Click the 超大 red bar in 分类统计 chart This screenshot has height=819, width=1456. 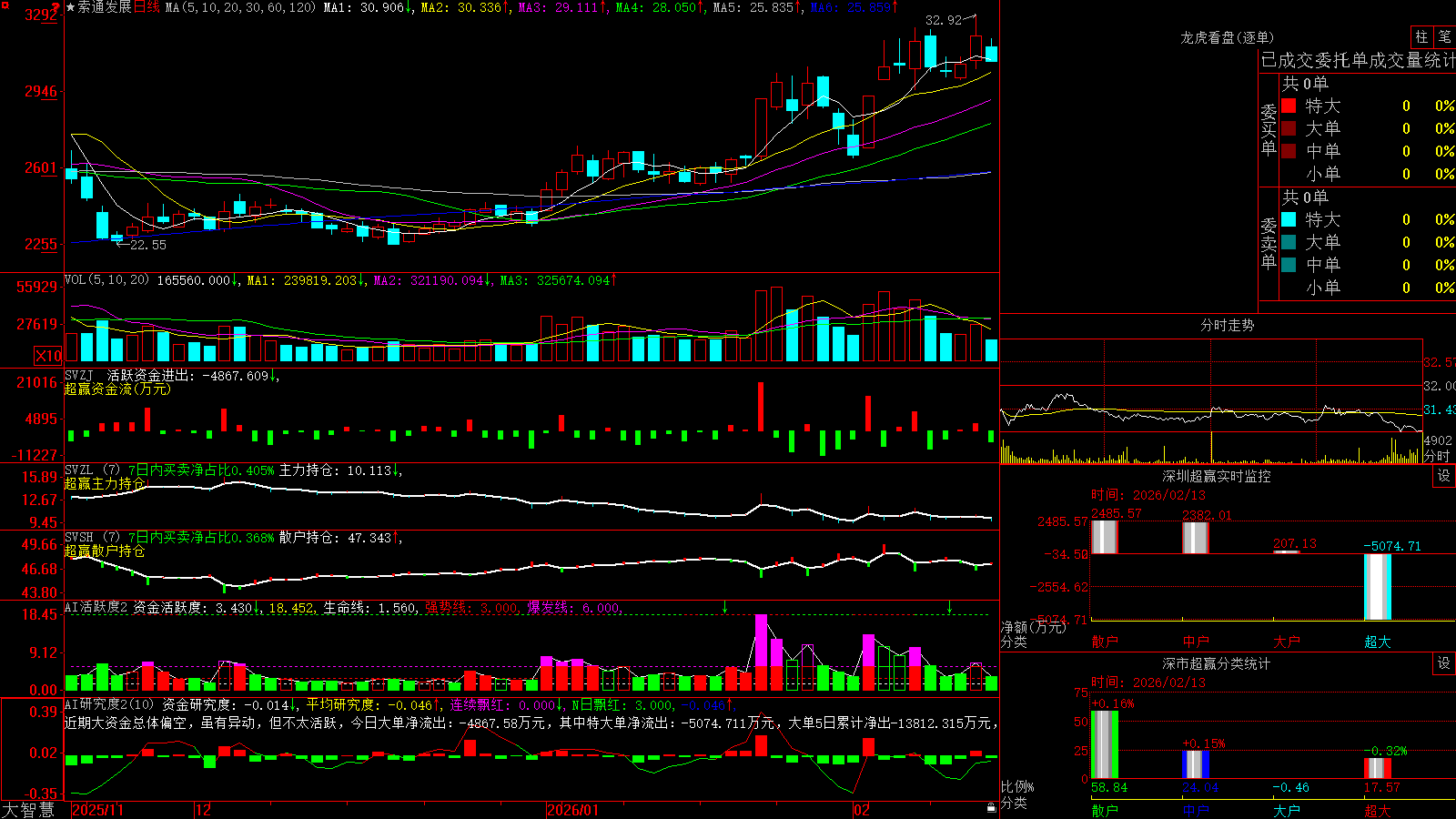(x=1377, y=768)
